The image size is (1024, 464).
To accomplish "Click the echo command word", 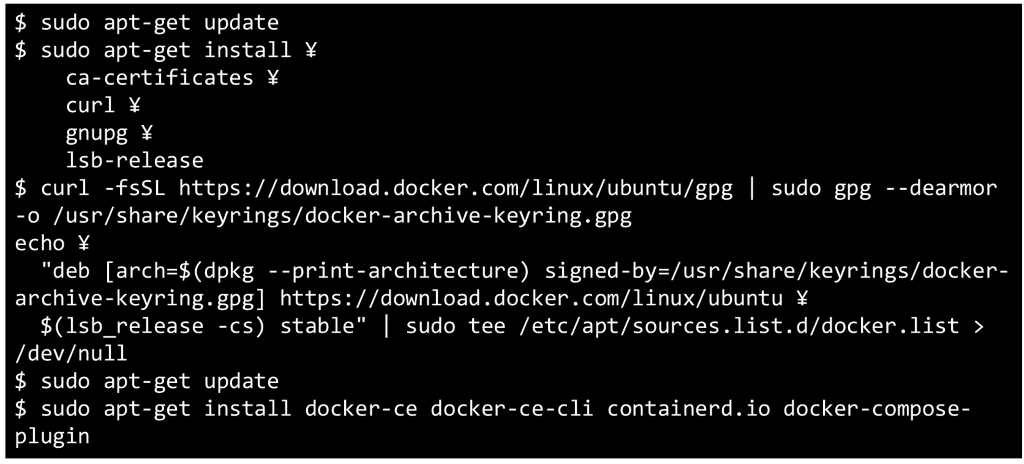I will pyautogui.click(x=40, y=243).
